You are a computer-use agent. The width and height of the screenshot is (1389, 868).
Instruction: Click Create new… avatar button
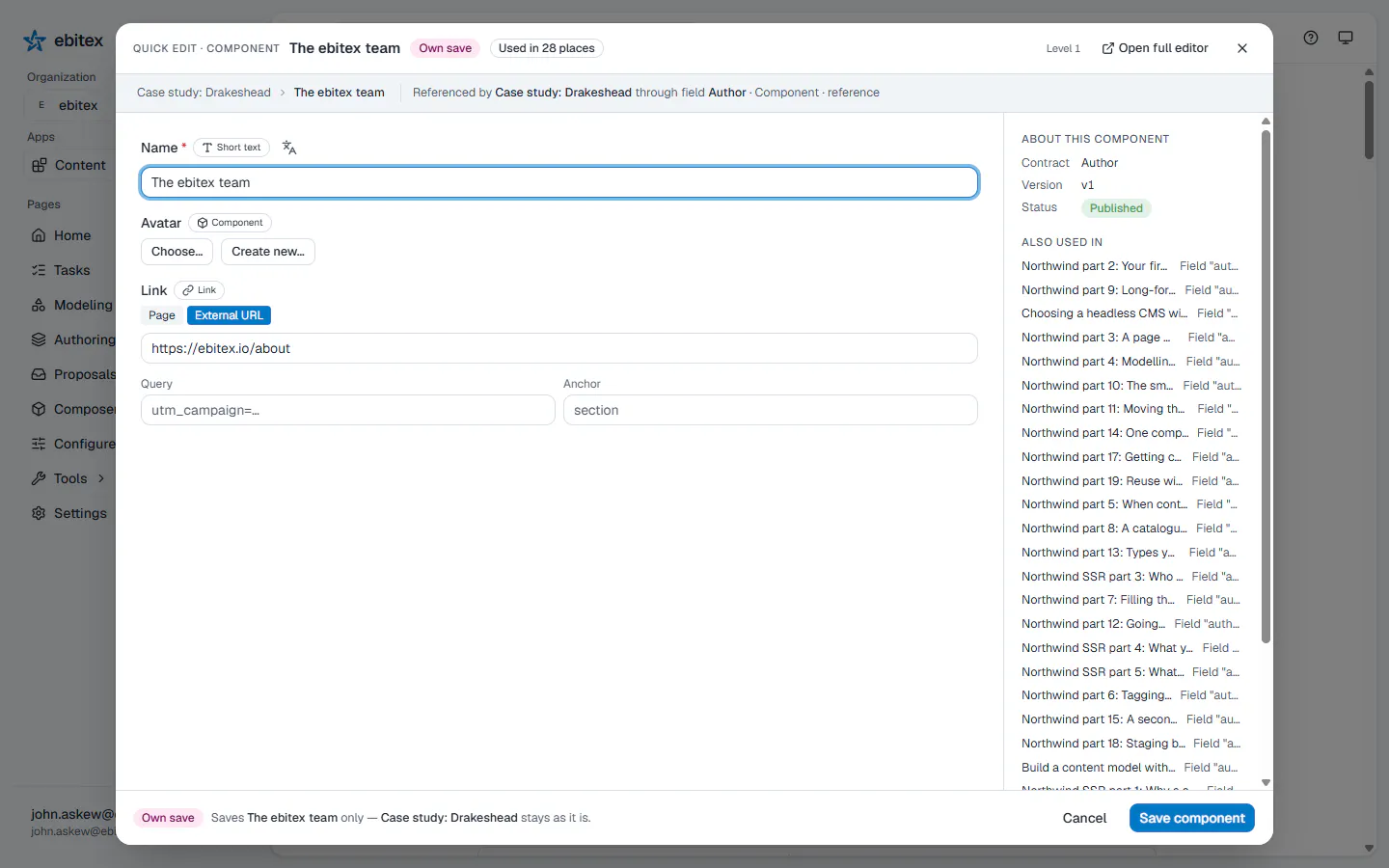point(268,252)
